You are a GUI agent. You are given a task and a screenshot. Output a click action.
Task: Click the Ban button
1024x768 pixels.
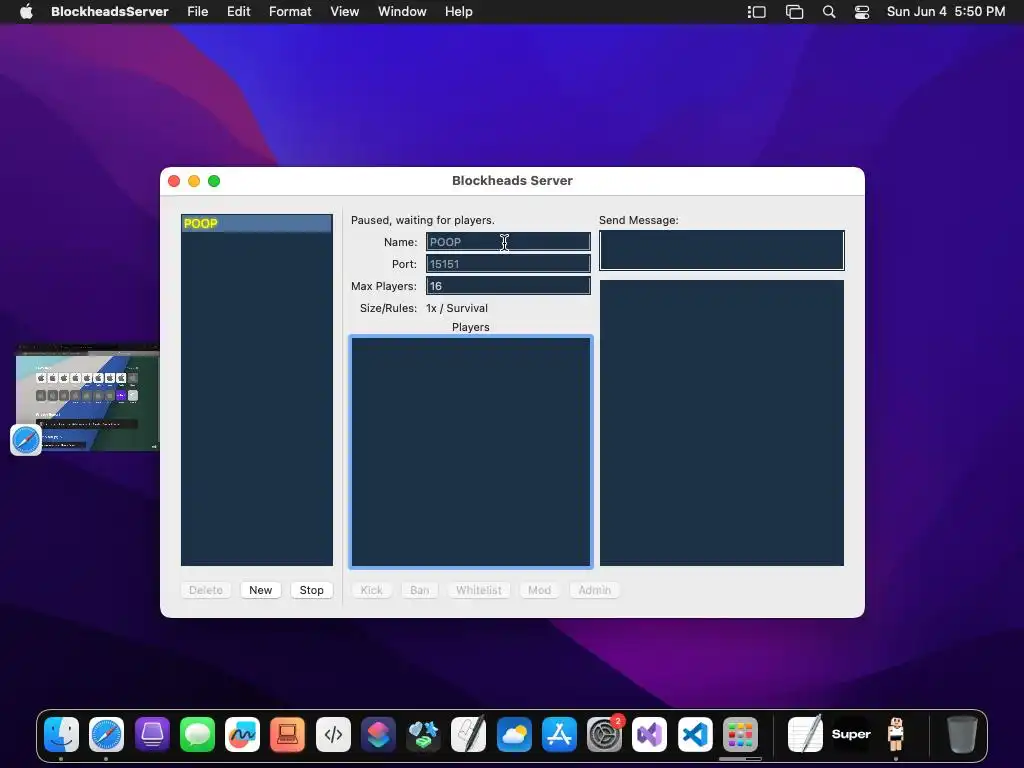click(x=419, y=590)
